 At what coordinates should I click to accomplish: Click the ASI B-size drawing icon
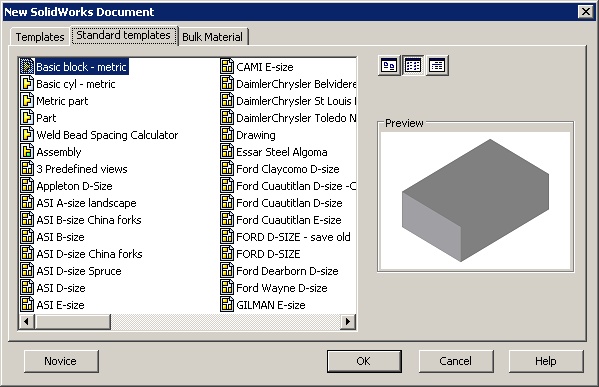27,236
